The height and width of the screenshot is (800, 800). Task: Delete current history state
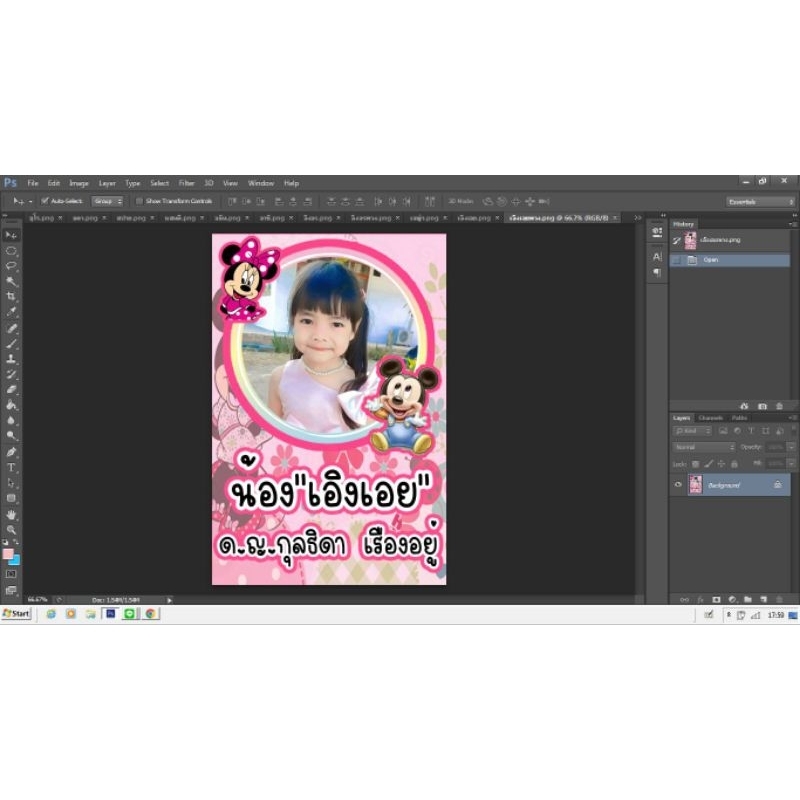tap(779, 406)
